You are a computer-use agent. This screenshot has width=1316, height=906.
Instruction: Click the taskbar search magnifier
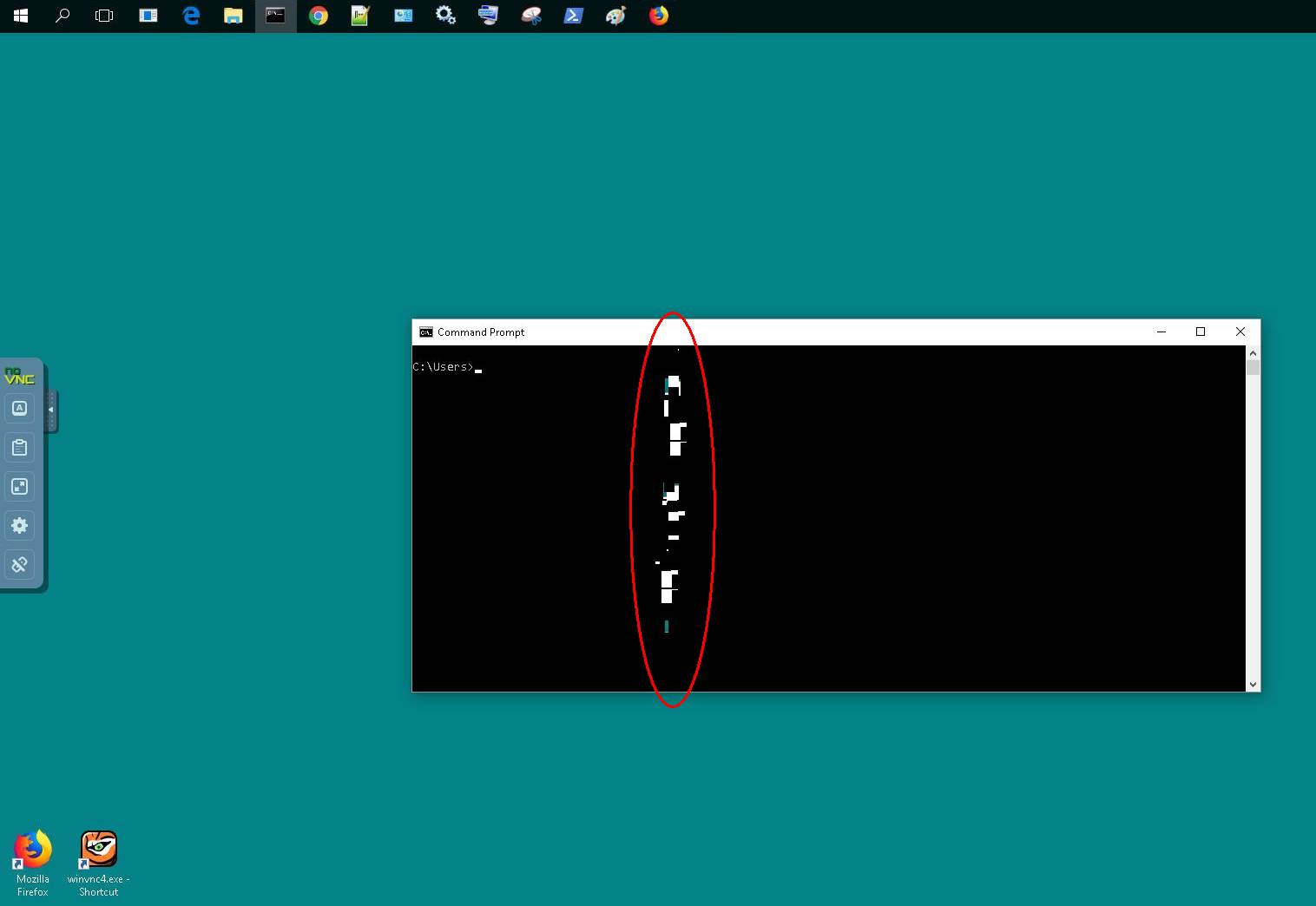(x=63, y=16)
